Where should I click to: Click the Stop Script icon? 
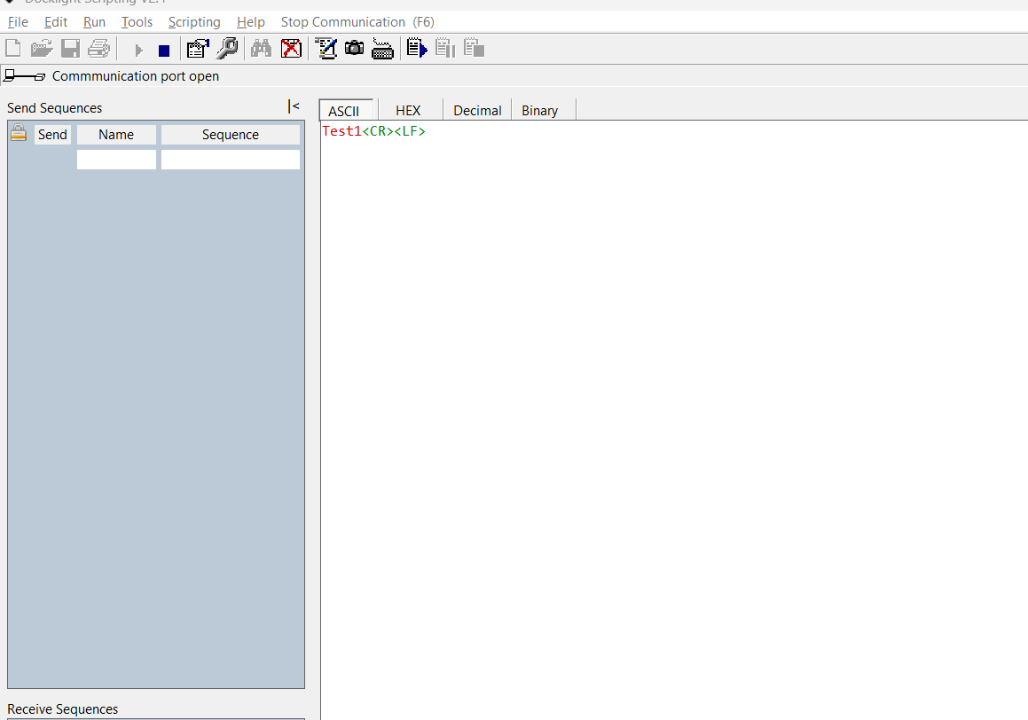click(473, 49)
